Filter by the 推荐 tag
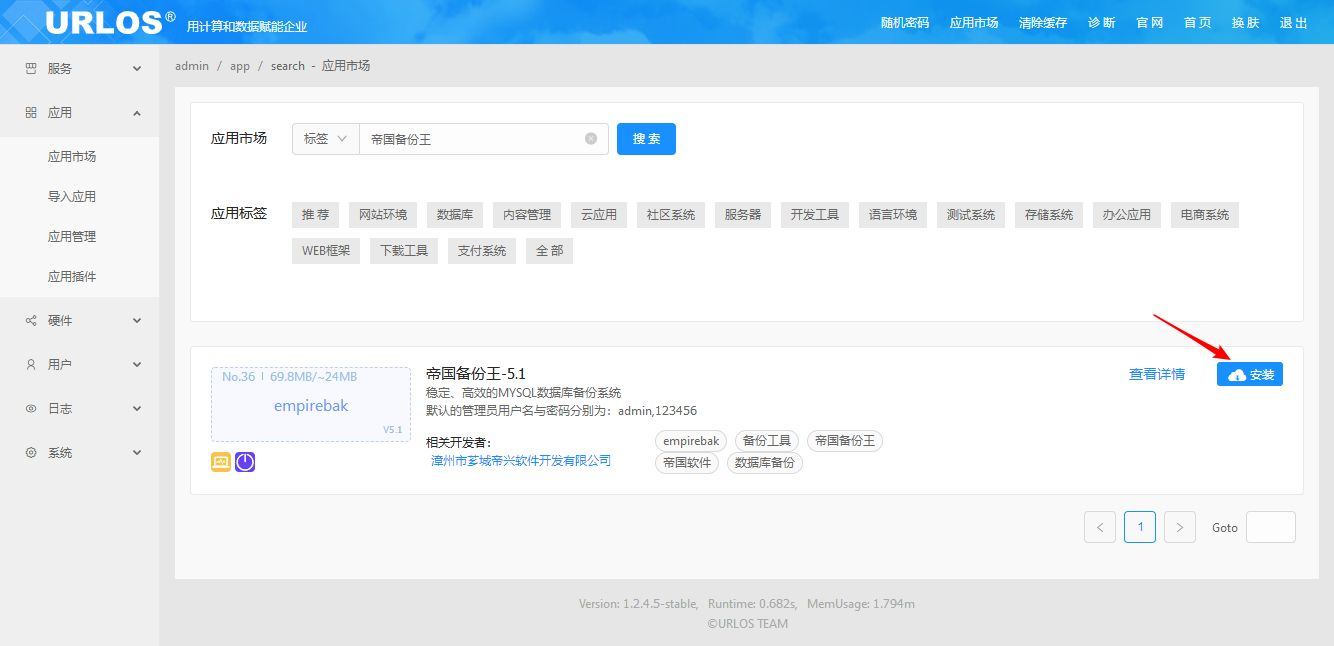Image resolution: width=1334 pixels, height=646 pixels. (315, 215)
